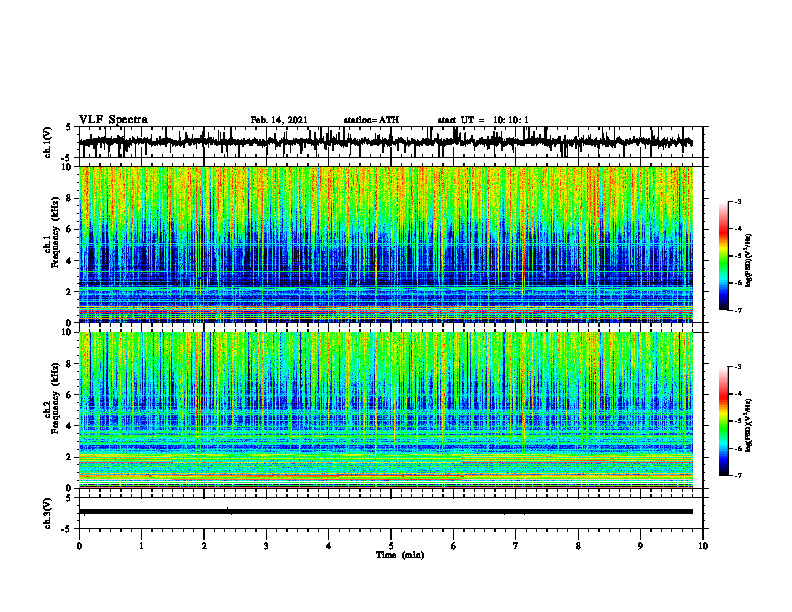This screenshot has height=612, width=792.
Task: Click the '5' volt tick on ch.1(V) axis
Action: [x=68, y=127]
